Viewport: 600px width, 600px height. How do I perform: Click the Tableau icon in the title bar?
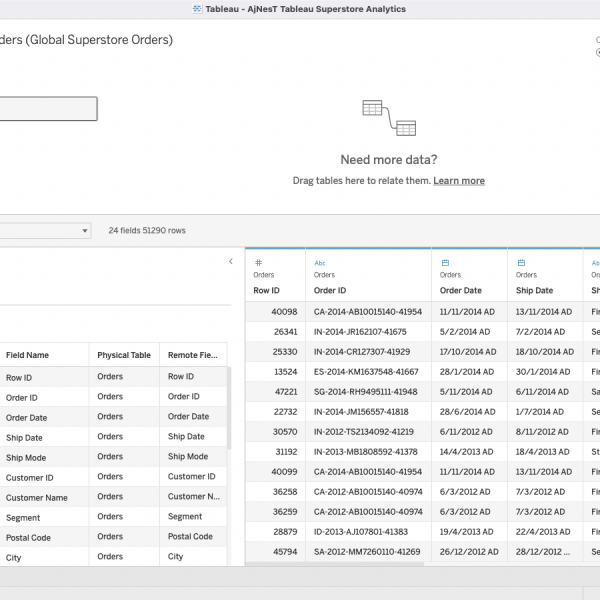point(198,8)
